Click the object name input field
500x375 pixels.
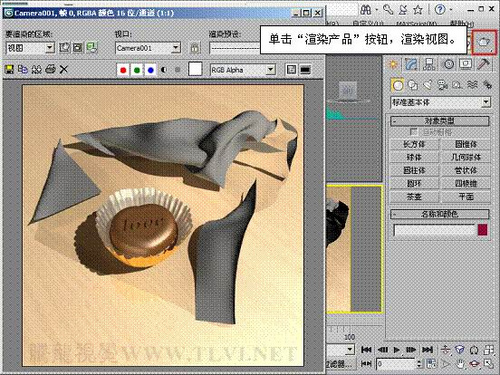[434, 230]
